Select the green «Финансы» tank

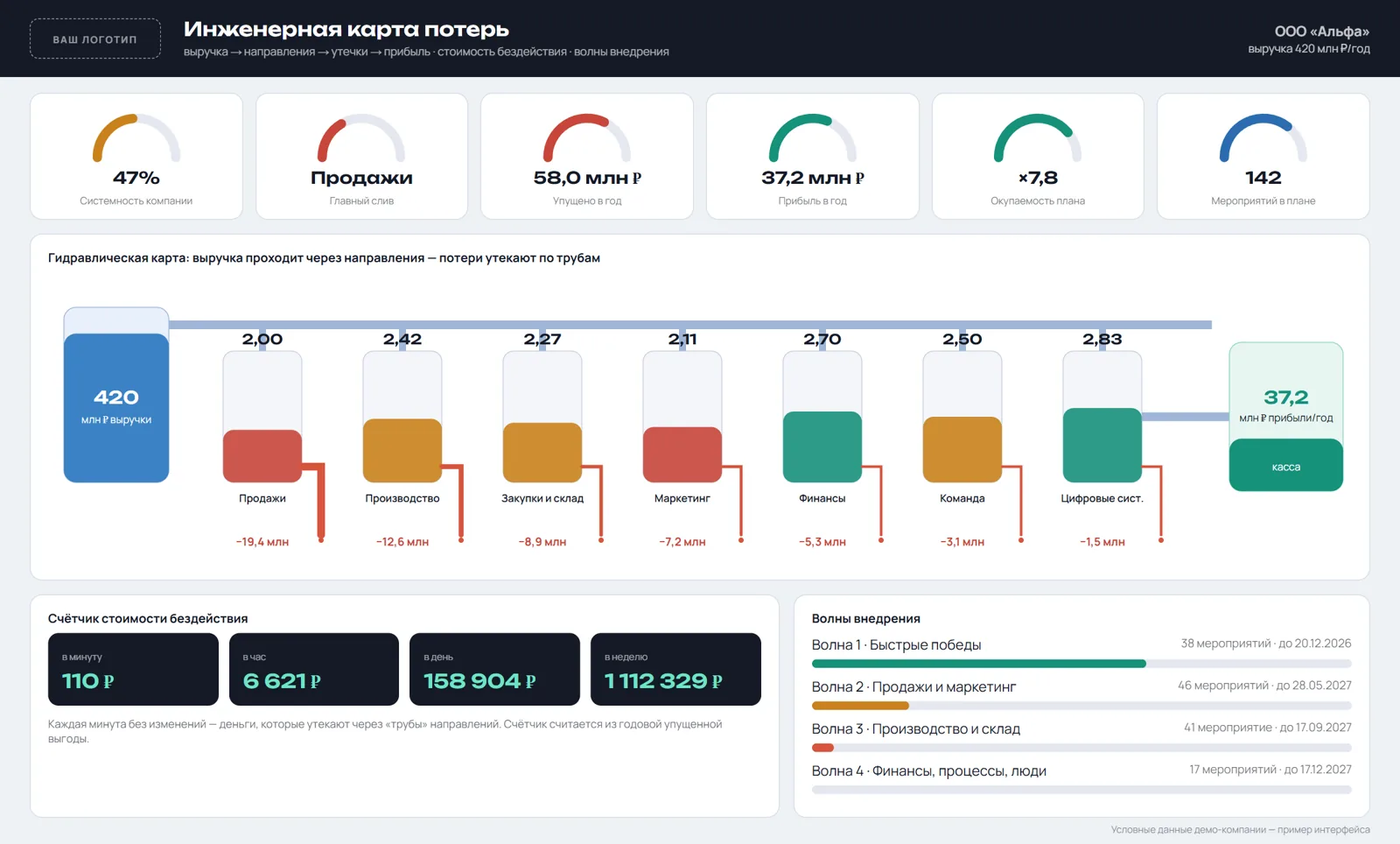click(x=822, y=417)
